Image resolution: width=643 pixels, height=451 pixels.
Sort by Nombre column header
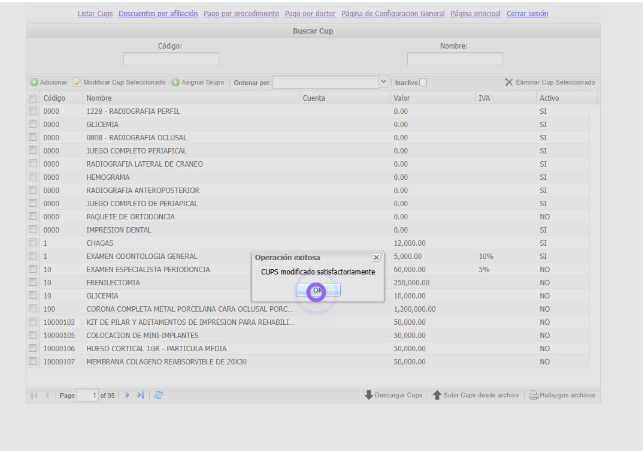point(191,98)
